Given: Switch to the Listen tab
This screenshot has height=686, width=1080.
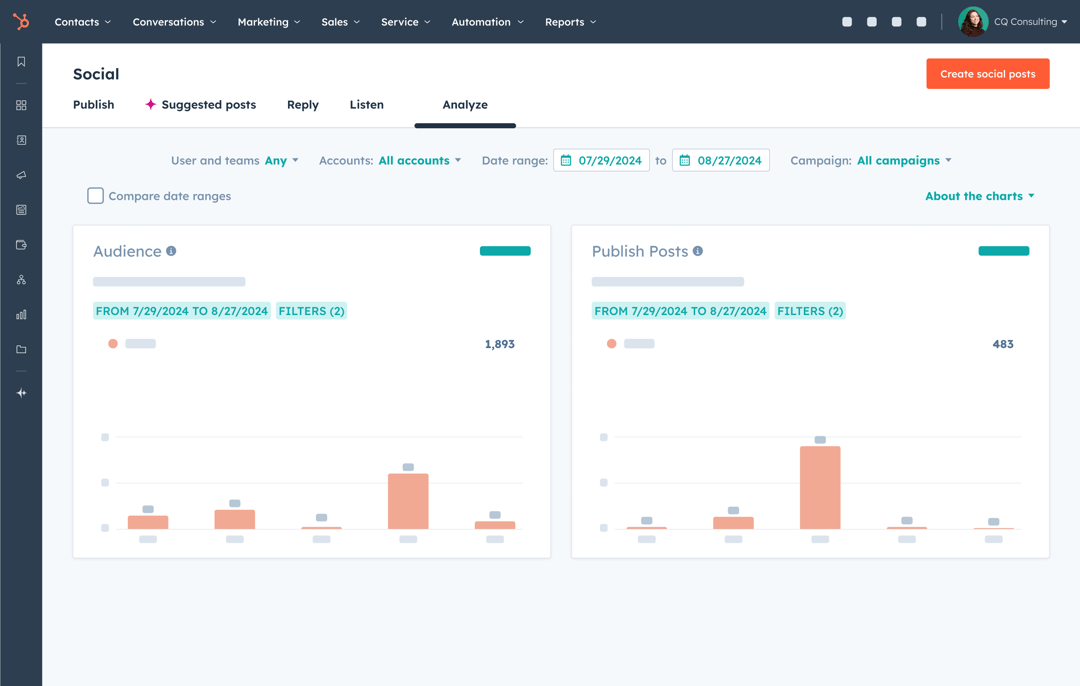Looking at the screenshot, I should [x=366, y=105].
